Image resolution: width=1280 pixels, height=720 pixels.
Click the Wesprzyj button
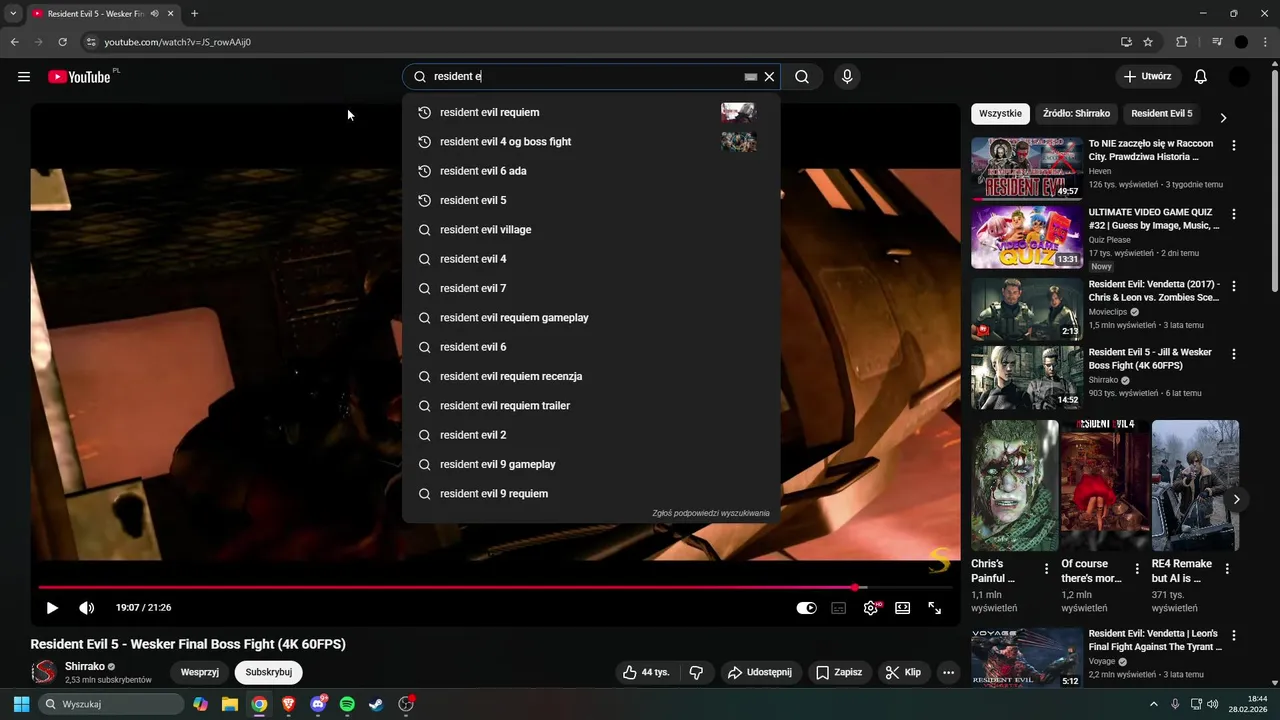[200, 673]
